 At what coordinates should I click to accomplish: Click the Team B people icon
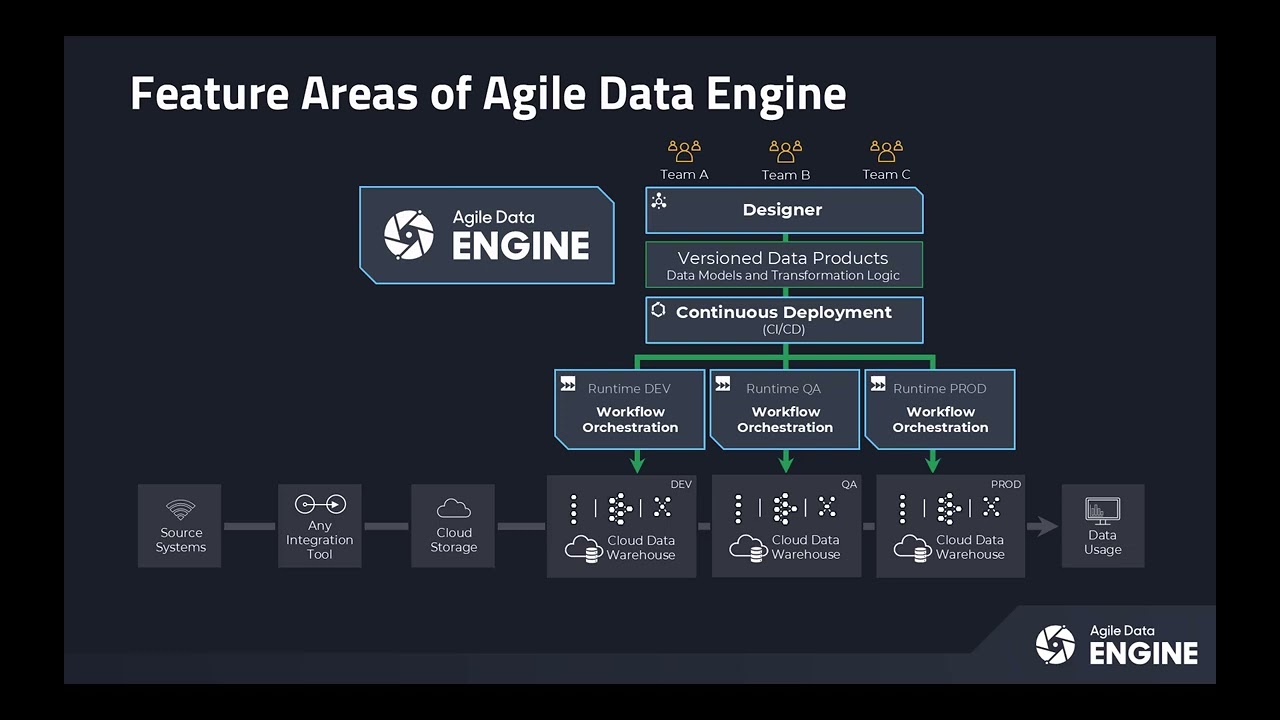785,151
